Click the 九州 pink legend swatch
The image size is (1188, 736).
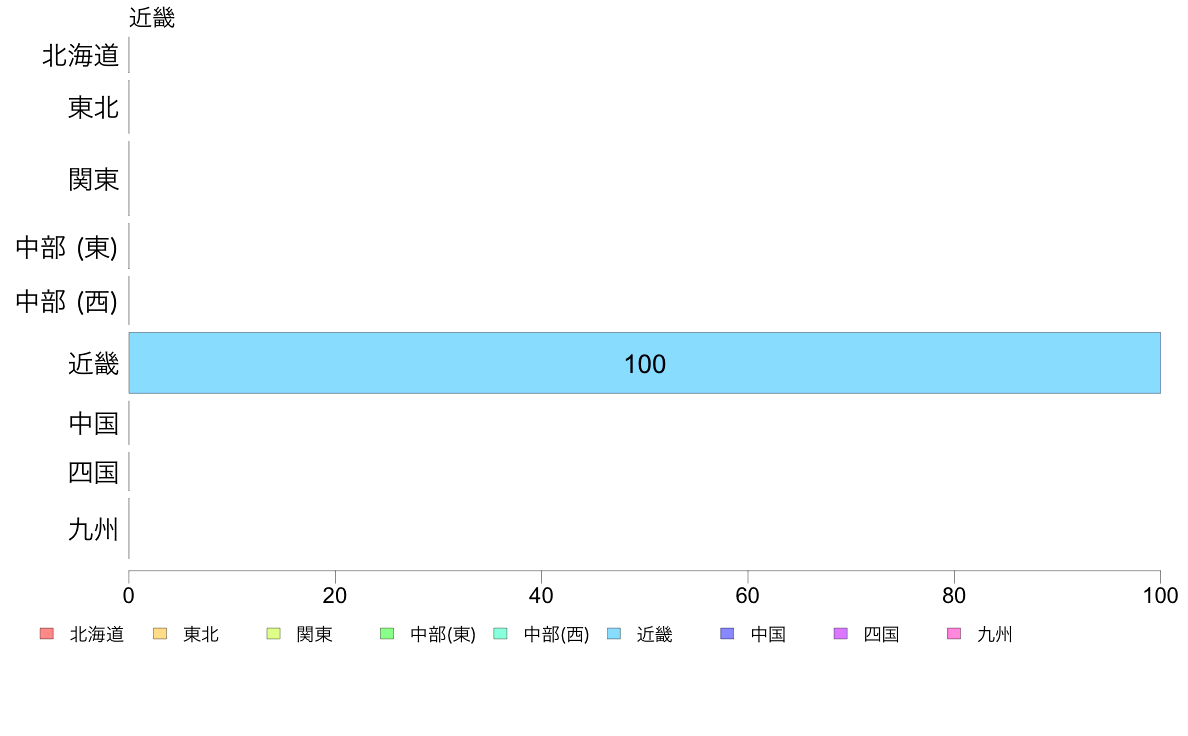pos(954,634)
